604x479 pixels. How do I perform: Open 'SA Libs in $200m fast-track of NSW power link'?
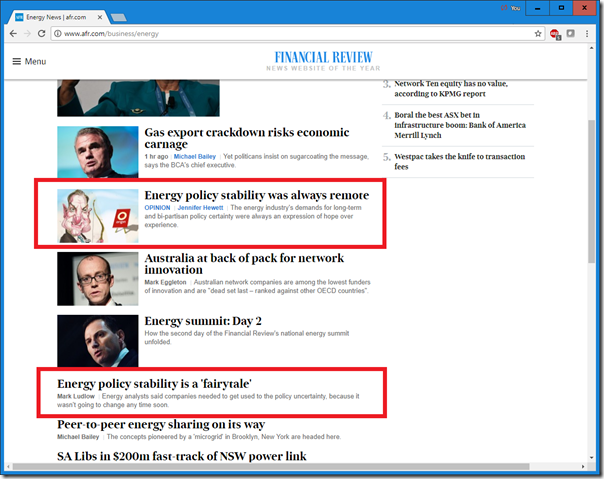coord(182,456)
